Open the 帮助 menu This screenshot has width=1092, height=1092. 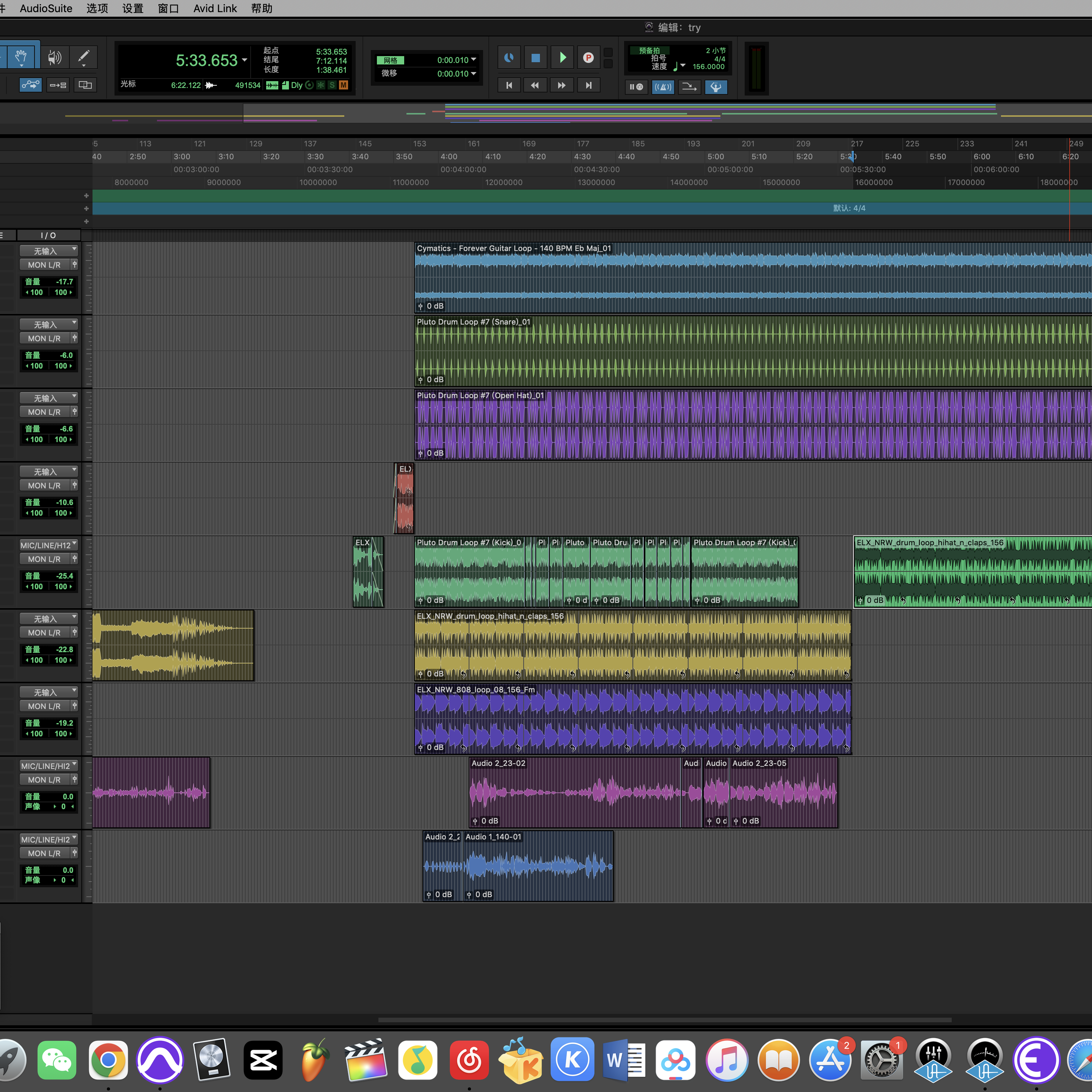click(262, 8)
